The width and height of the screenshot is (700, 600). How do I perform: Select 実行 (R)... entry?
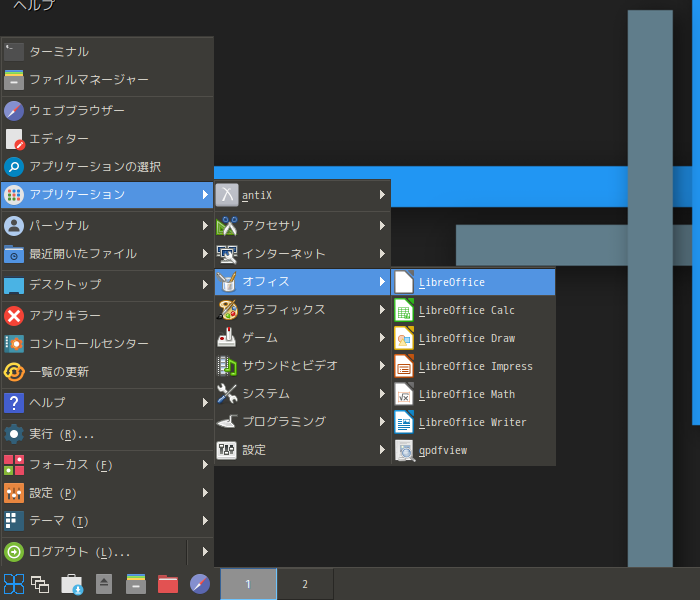tap(107, 434)
